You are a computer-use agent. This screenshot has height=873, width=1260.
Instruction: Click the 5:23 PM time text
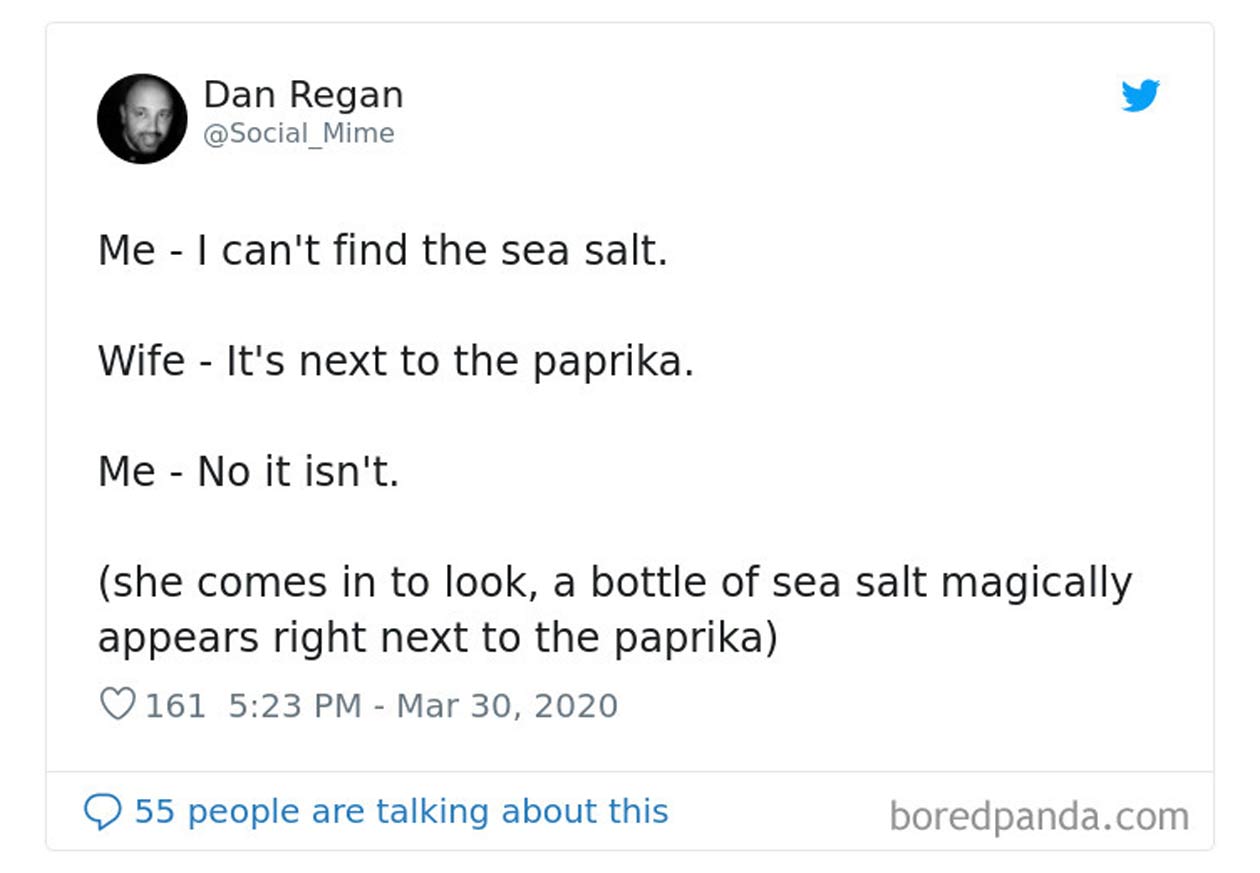point(294,706)
